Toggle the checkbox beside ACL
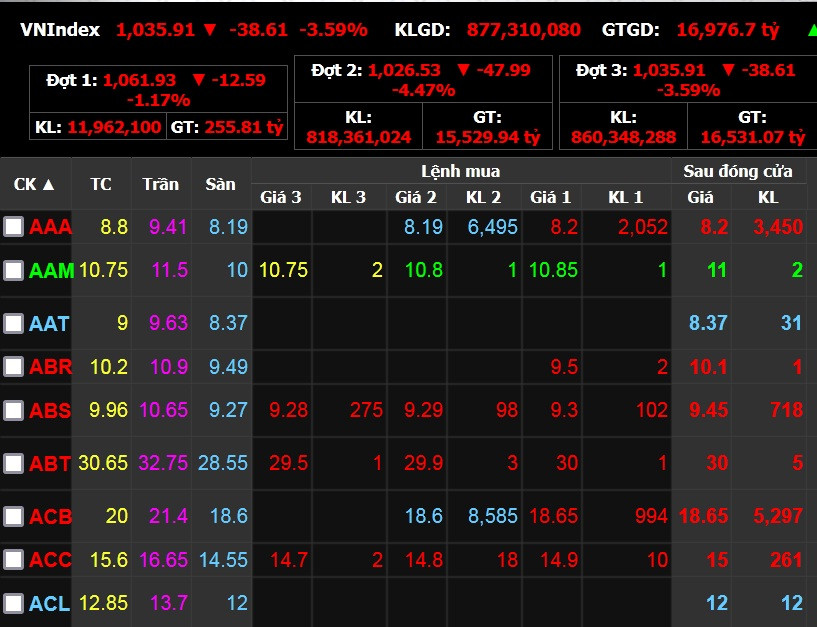This screenshot has height=627, width=817. point(13,603)
